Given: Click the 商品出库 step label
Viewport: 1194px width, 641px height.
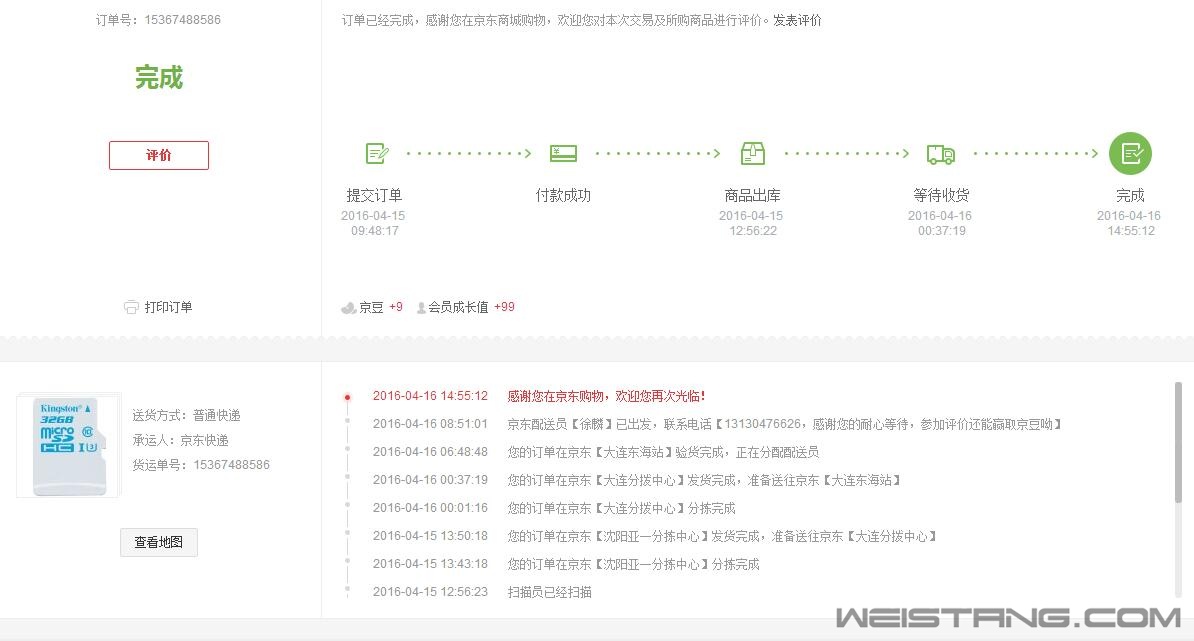Looking at the screenshot, I should tap(752, 196).
